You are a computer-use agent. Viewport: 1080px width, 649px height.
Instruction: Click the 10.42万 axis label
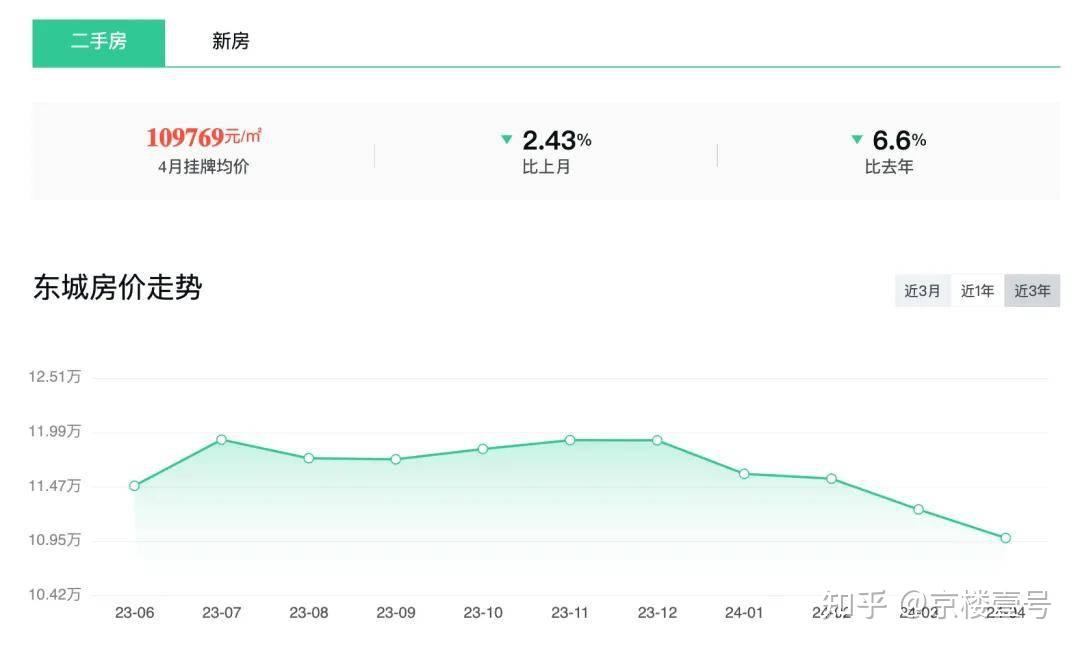54,595
